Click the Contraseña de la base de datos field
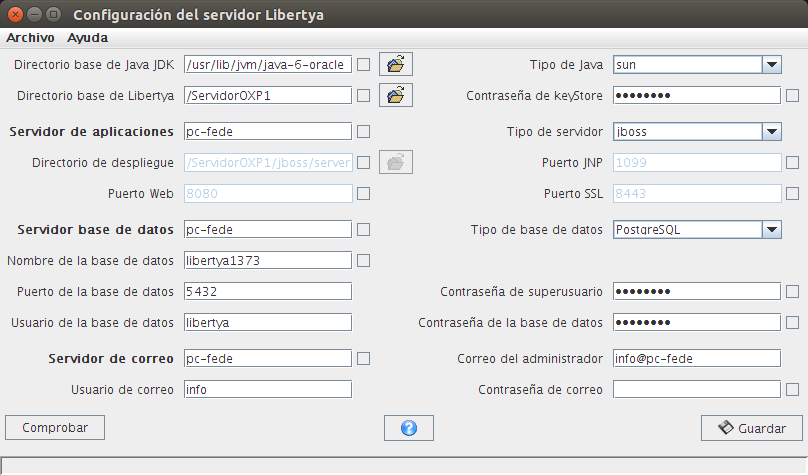The image size is (808, 475). click(697, 323)
